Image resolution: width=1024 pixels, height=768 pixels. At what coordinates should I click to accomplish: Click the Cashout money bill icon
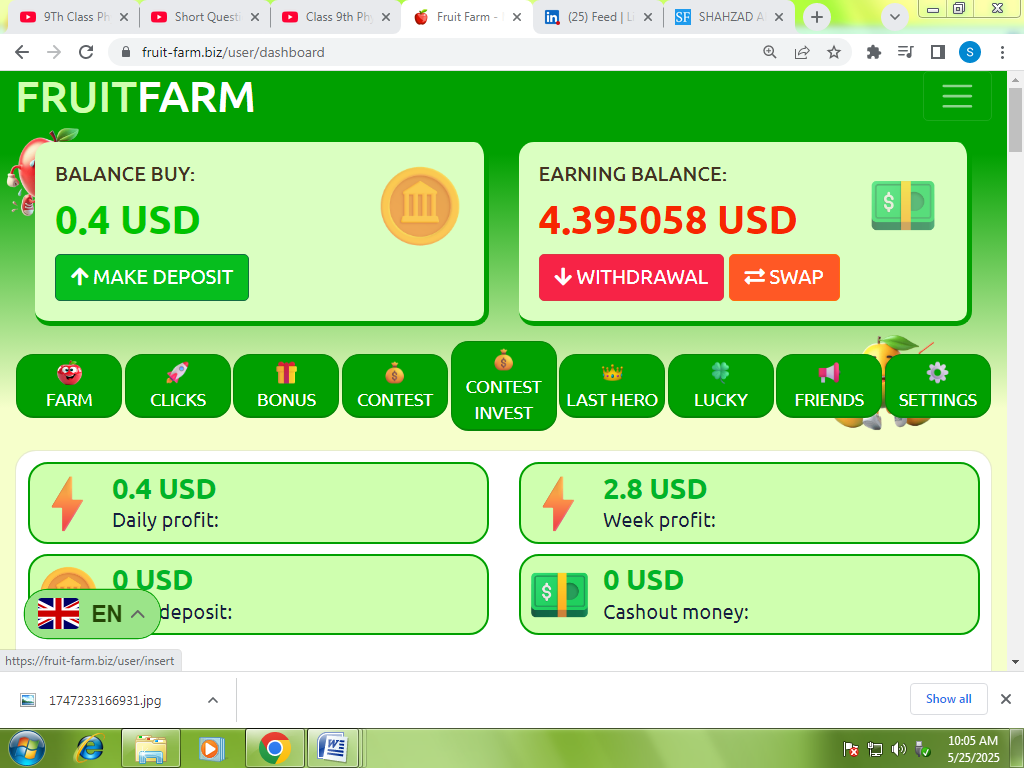point(559,594)
